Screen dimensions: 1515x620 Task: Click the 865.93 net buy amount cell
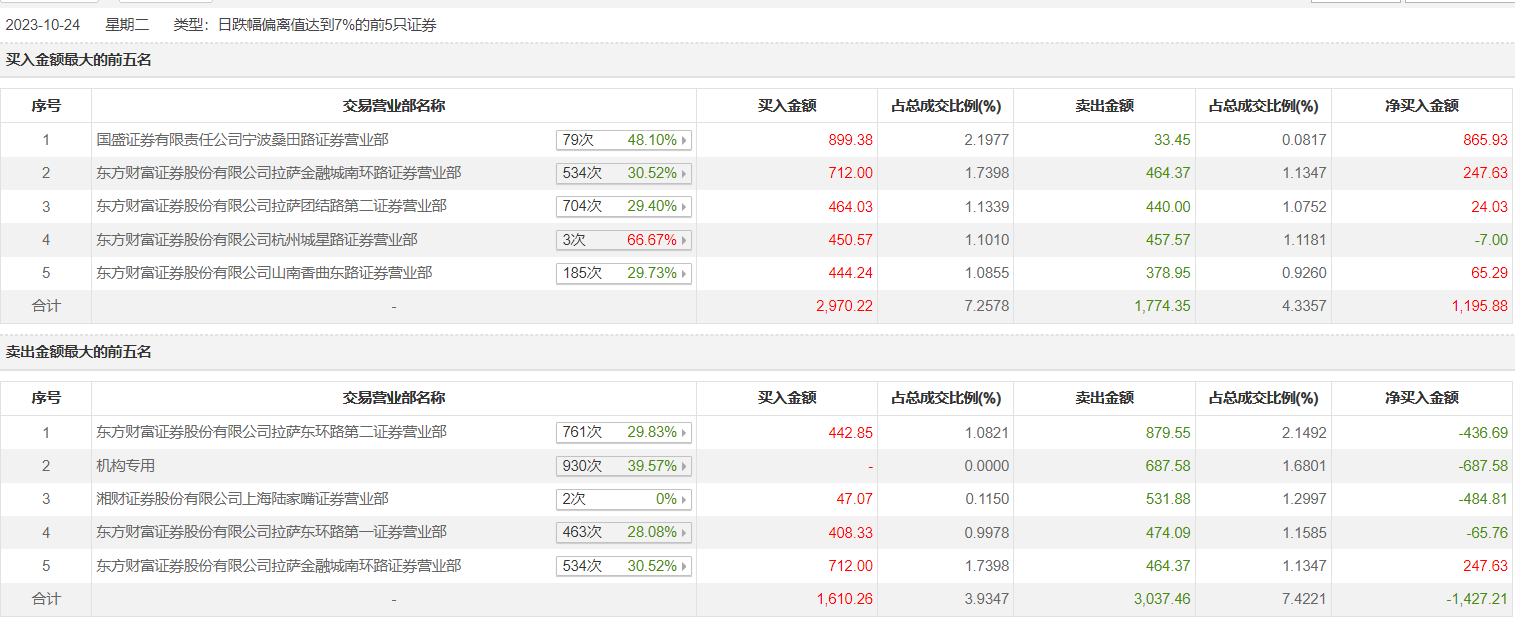(x=1484, y=140)
